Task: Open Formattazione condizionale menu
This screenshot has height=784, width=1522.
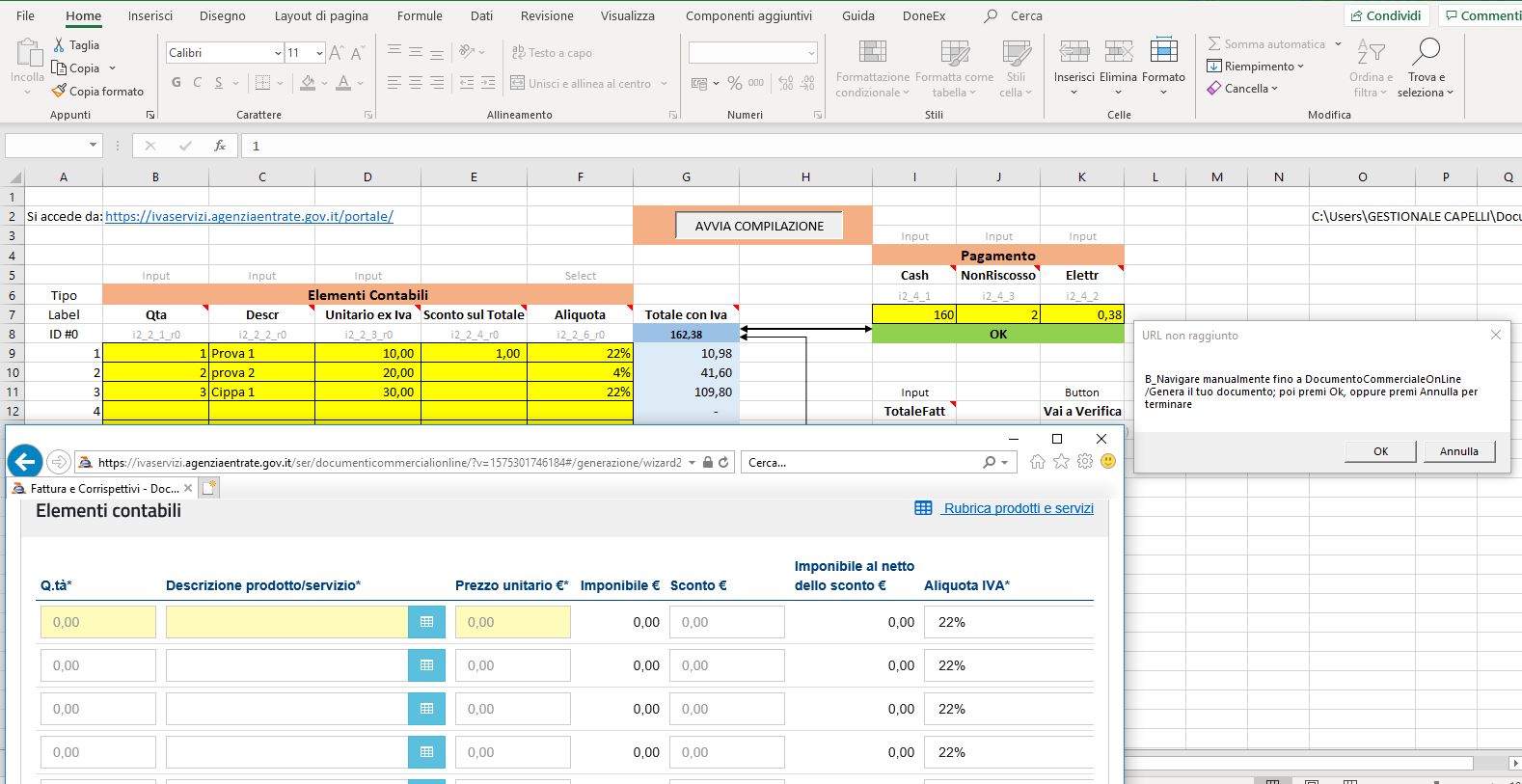Action: pos(872,69)
